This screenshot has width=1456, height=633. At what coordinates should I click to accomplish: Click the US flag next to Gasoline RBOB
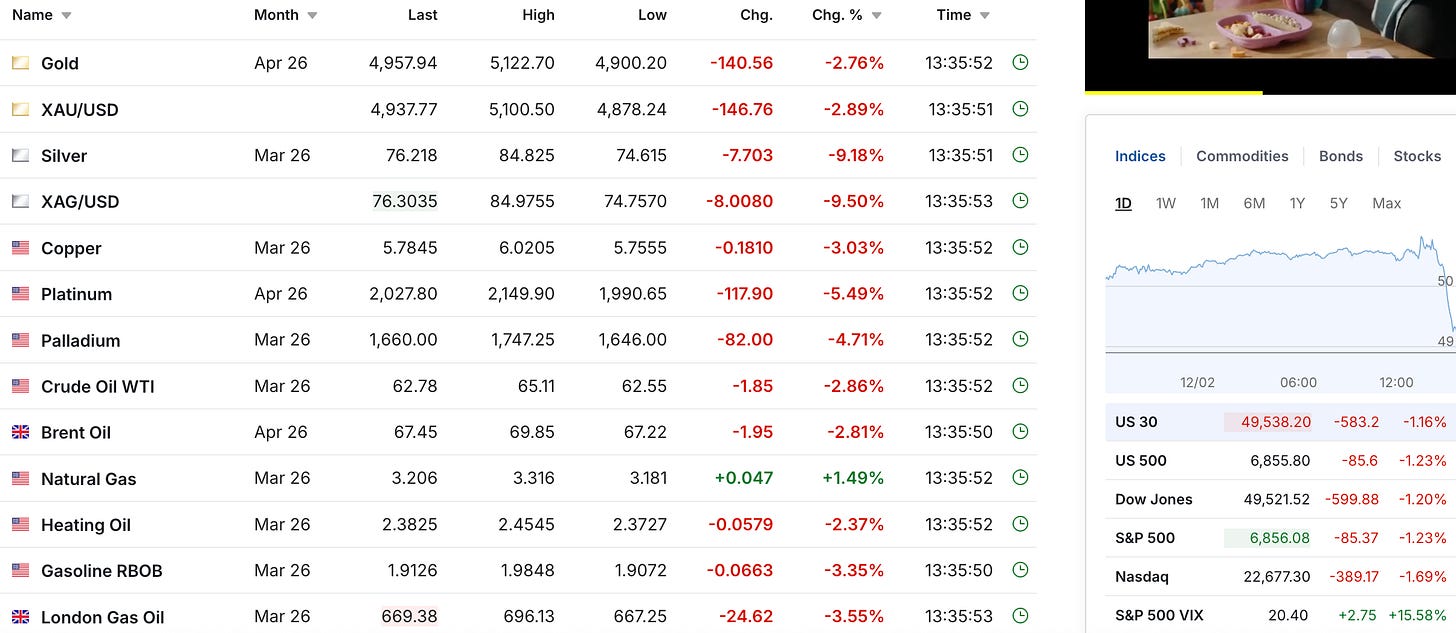[x=20, y=570]
